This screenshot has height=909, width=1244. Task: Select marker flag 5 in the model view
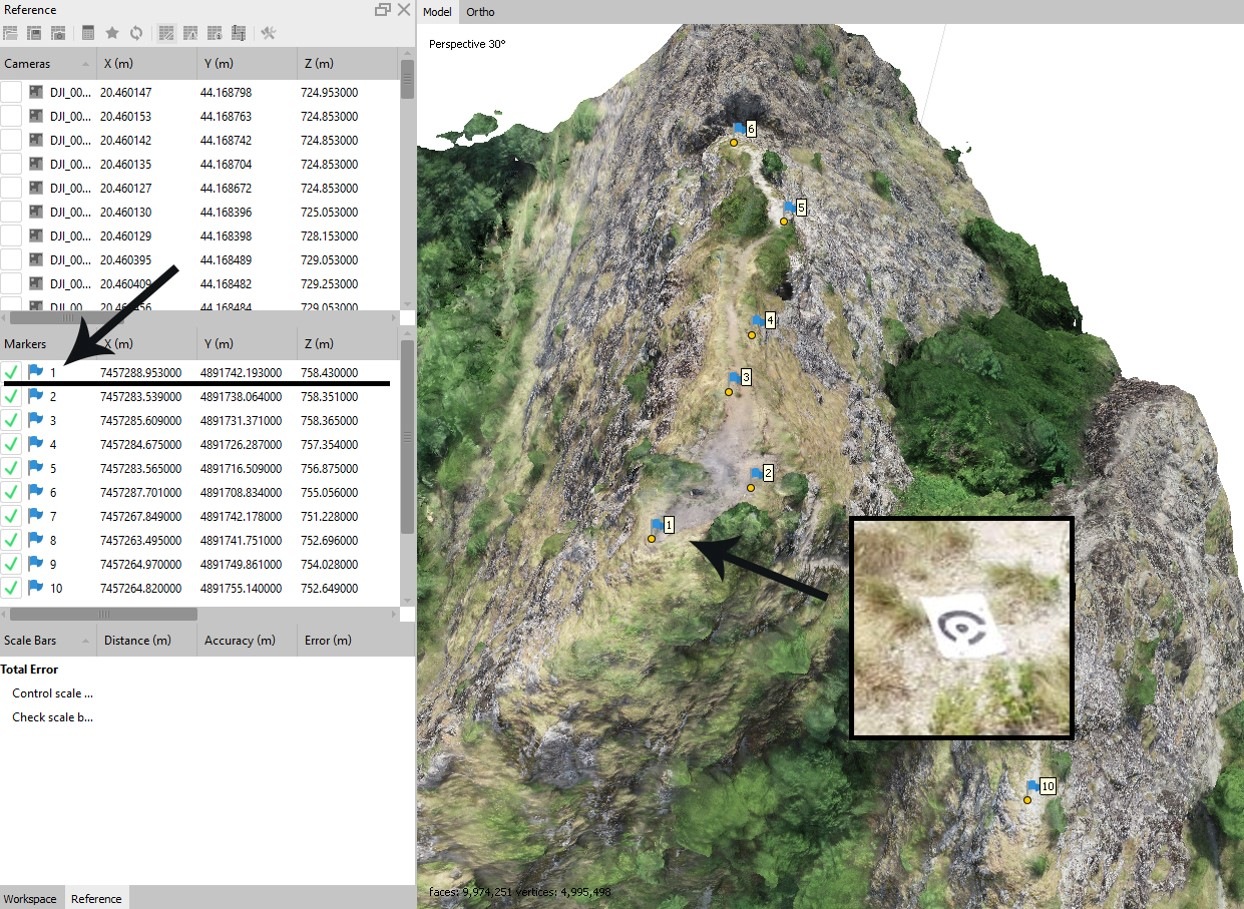[x=789, y=208]
